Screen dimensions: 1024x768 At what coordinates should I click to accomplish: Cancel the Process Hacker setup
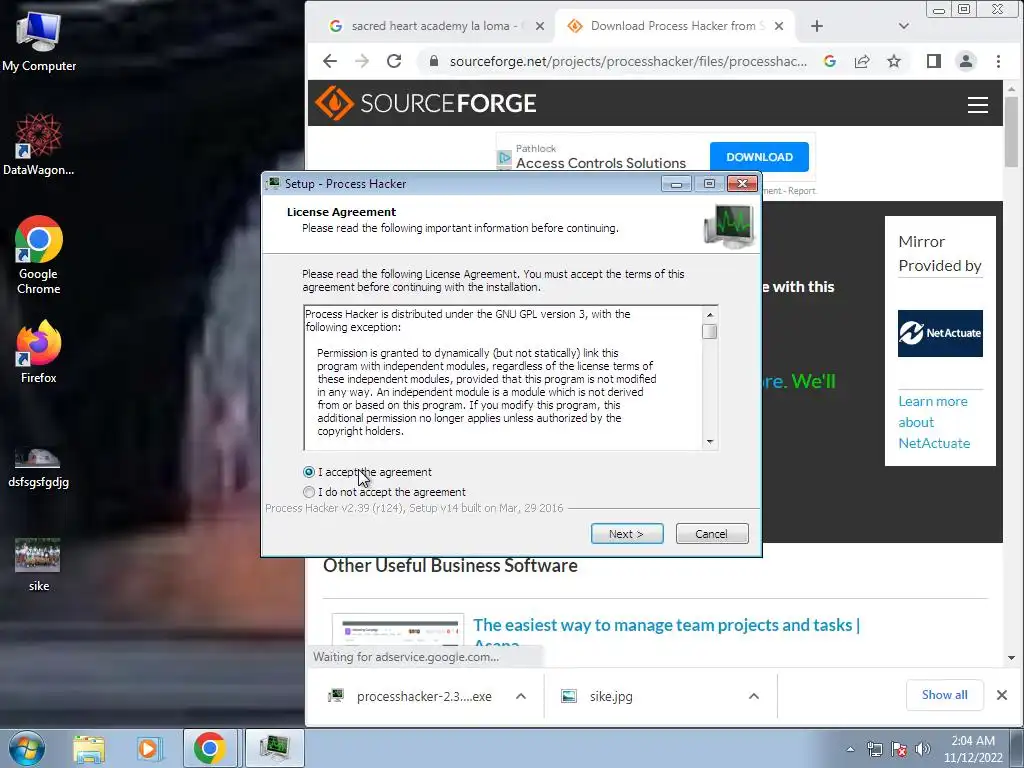[x=712, y=534]
